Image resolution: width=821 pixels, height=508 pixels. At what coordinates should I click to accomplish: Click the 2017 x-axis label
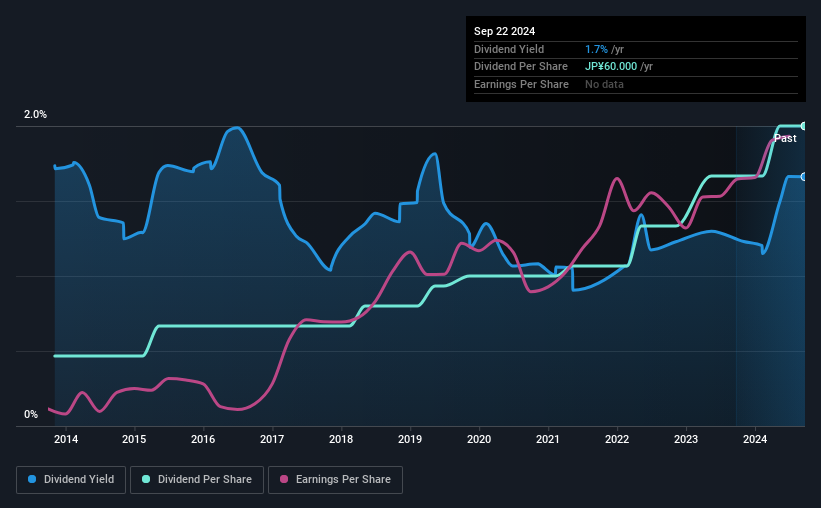coord(272,439)
